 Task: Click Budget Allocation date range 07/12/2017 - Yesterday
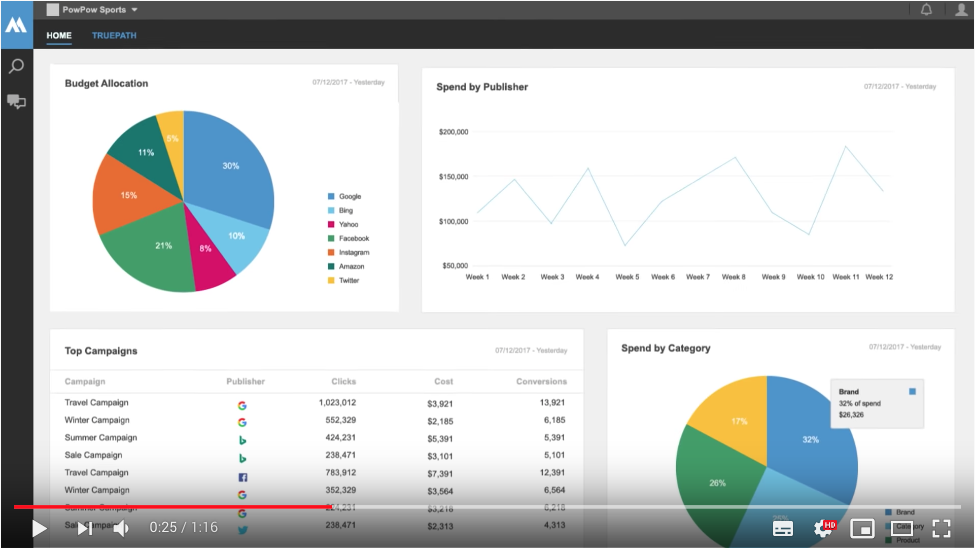[348, 82]
